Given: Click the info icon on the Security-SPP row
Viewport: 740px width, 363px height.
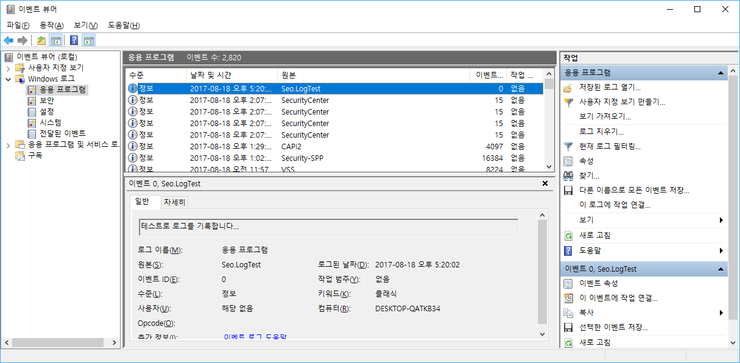Looking at the screenshot, I should [x=133, y=157].
